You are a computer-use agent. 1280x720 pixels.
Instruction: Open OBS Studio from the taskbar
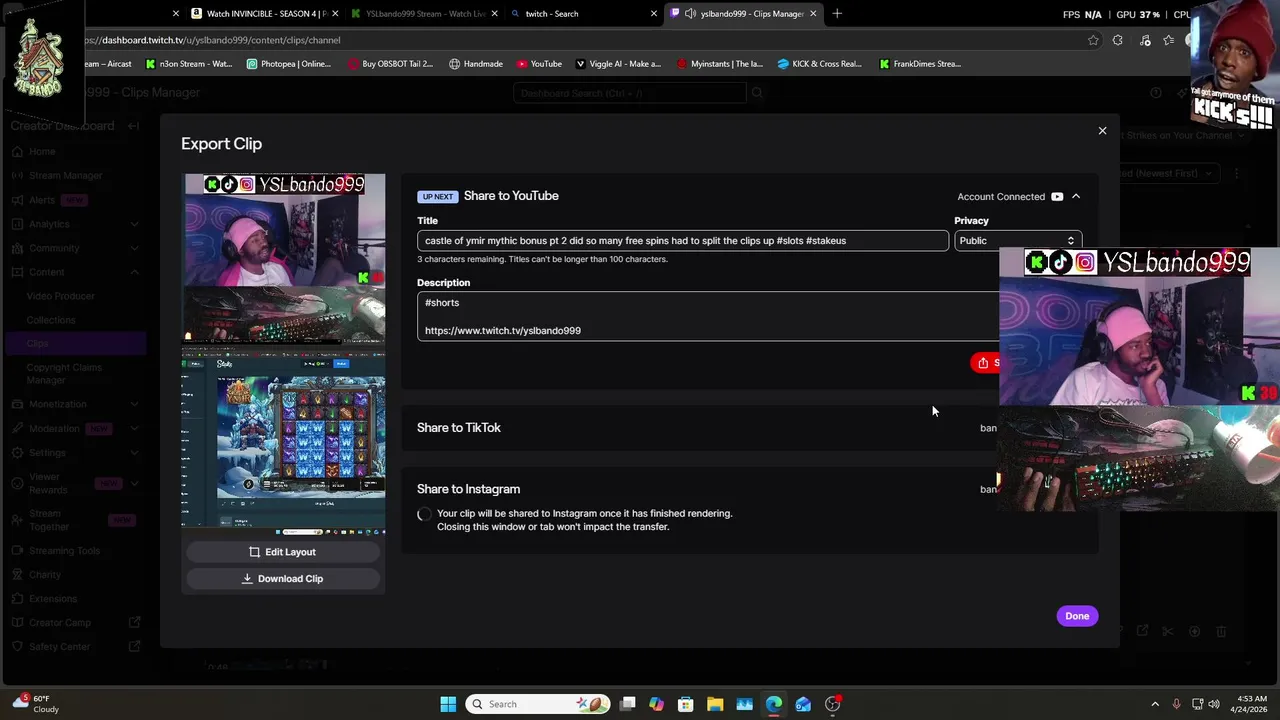pos(832,704)
